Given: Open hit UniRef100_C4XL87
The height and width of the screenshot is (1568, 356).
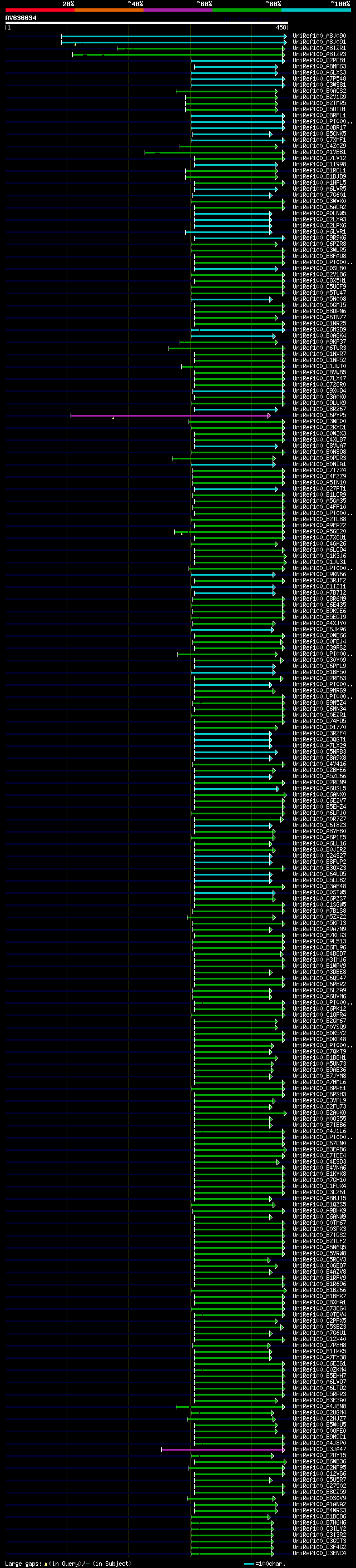Looking at the screenshot, I should click(x=319, y=439).
